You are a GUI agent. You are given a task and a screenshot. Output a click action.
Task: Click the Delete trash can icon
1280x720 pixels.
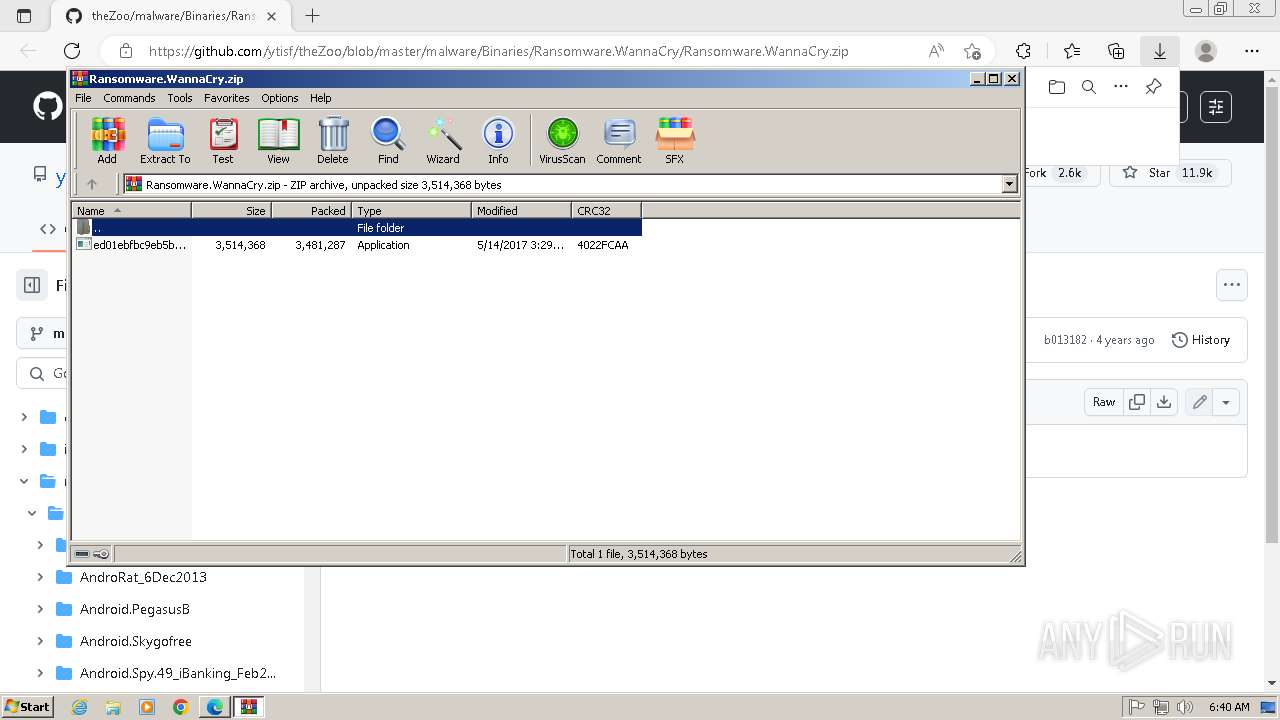(x=333, y=140)
